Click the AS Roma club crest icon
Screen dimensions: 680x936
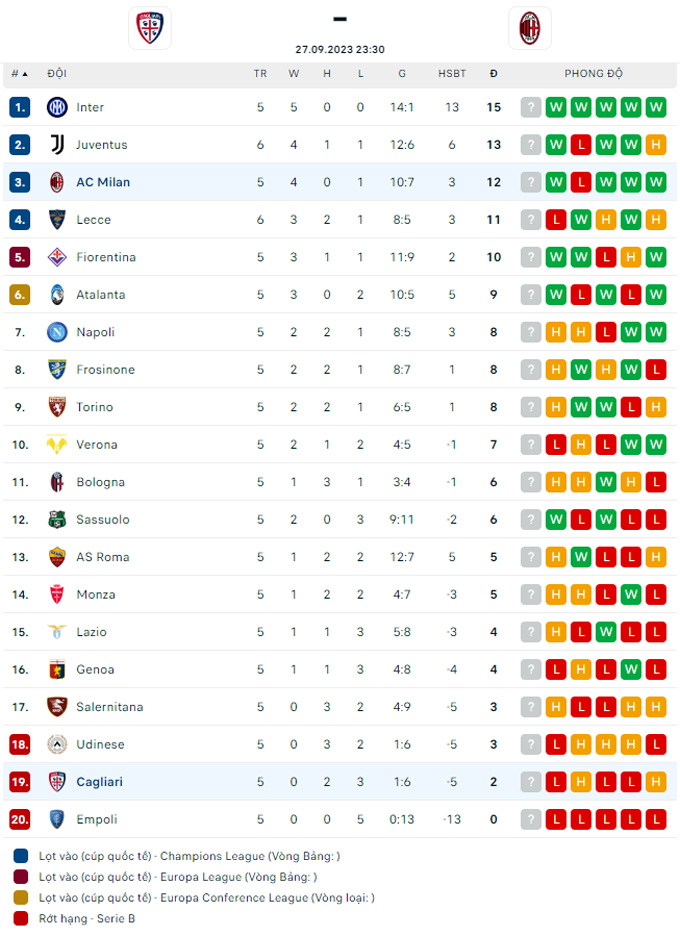[57, 557]
